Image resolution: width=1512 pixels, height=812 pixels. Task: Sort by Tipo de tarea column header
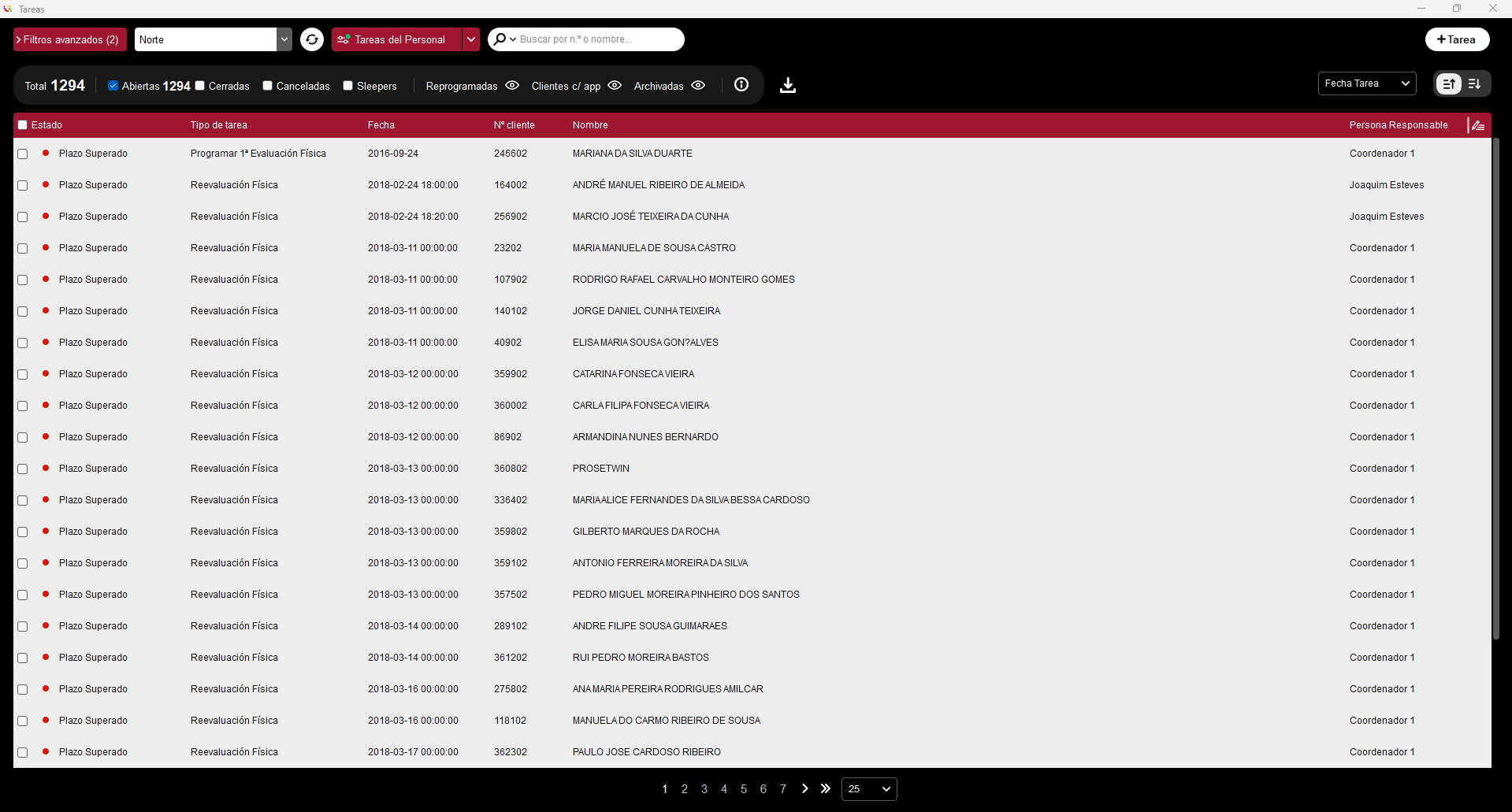point(219,125)
